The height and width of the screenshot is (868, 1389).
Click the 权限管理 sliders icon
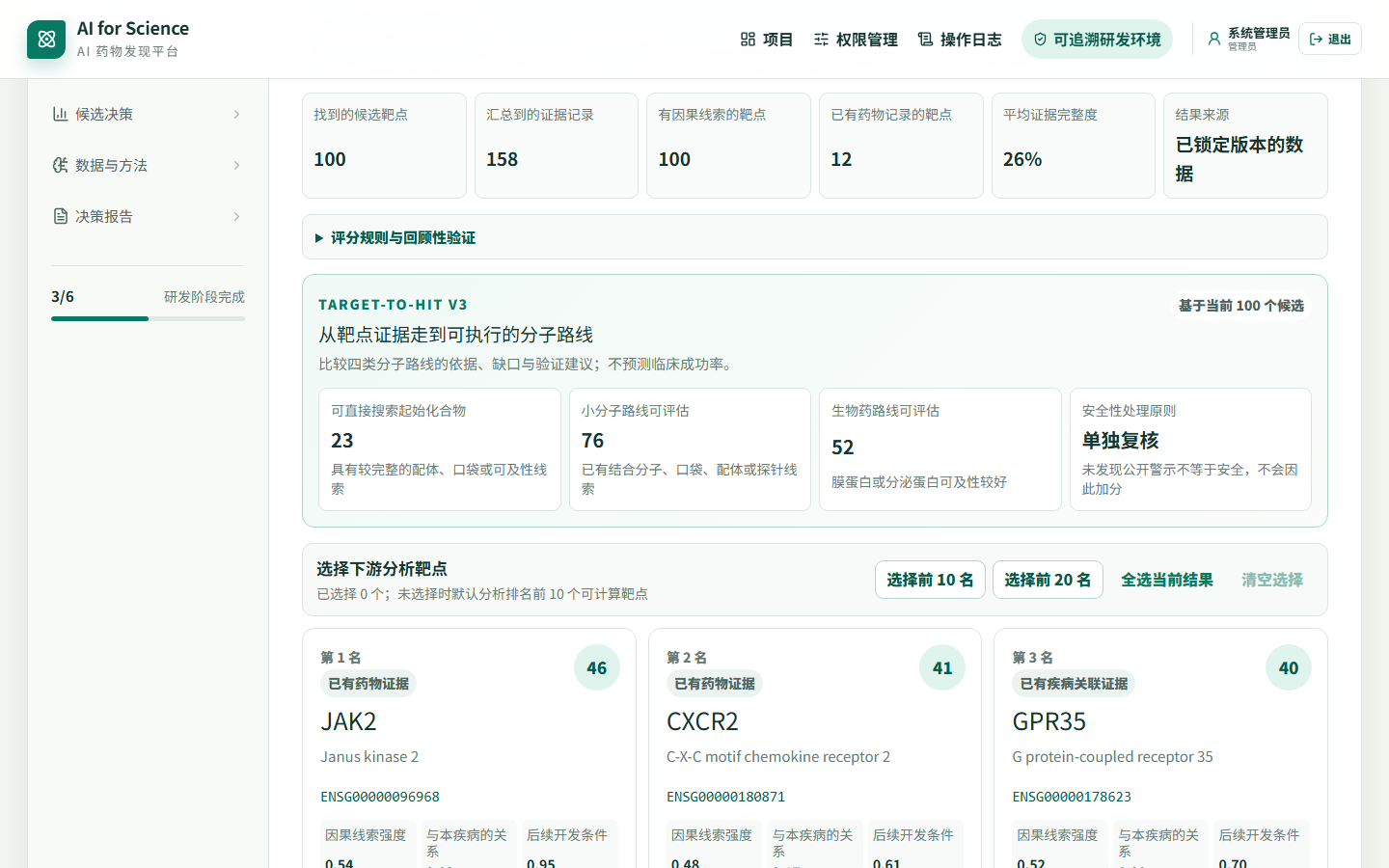(x=821, y=40)
